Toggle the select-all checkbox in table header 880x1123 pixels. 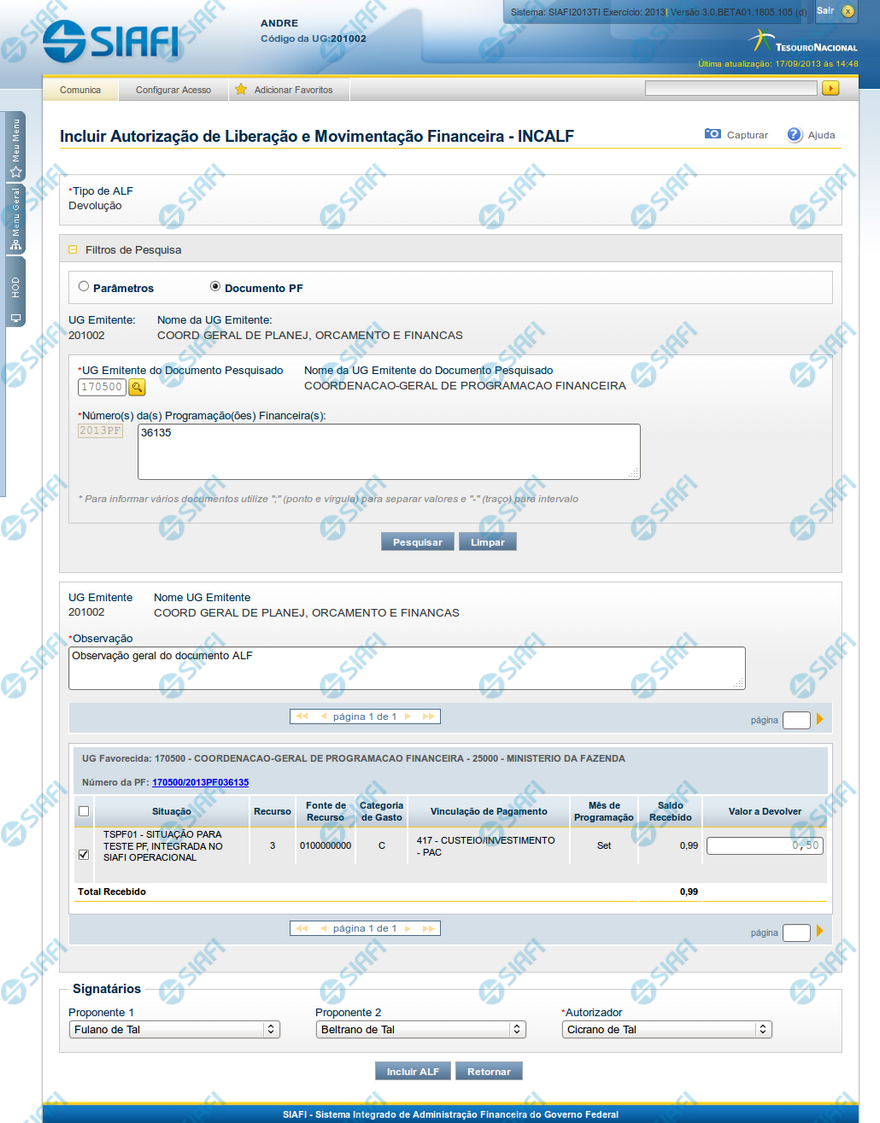pyautogui.click(x=84, y=811)
